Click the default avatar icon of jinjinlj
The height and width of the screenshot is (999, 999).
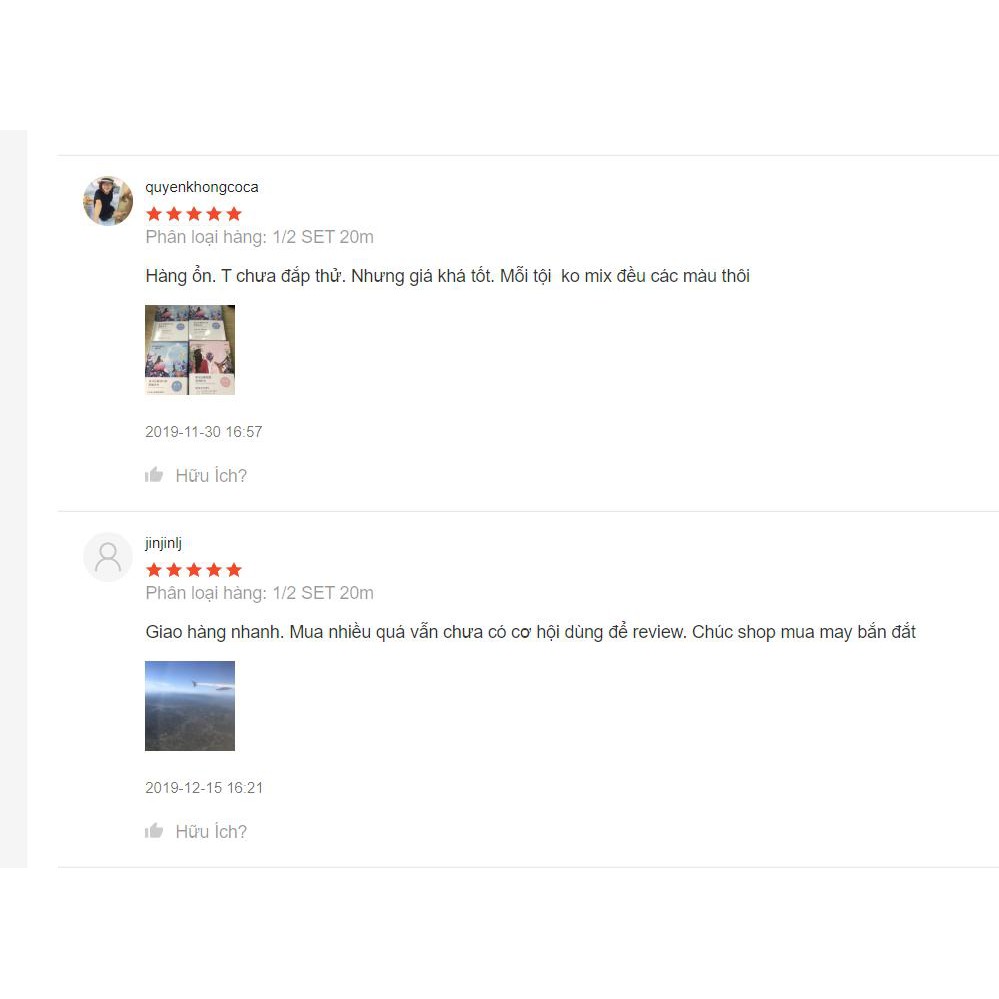(108, 557)
